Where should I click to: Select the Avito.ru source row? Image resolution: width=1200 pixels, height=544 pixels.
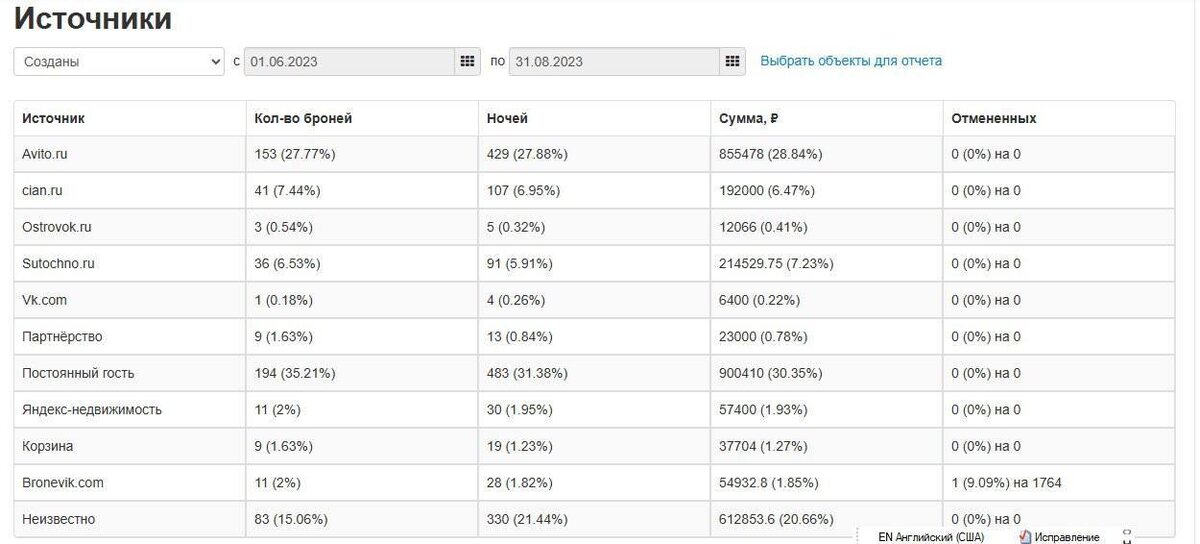click(x=45, y=154)
